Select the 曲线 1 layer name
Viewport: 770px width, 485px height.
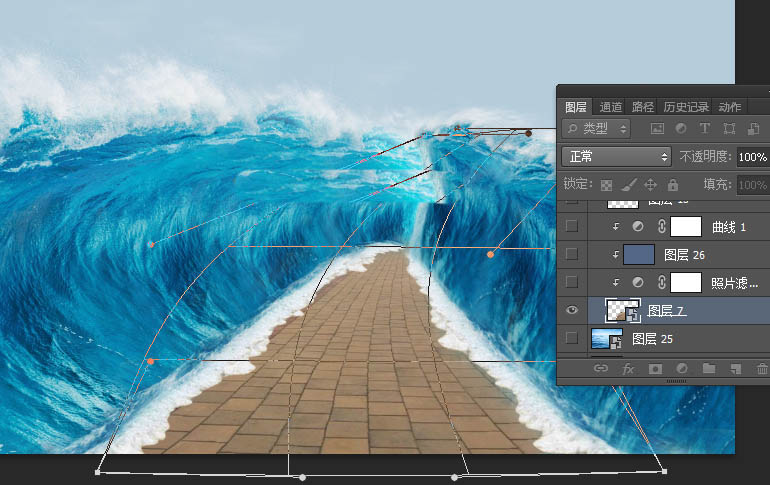click(x=729, y=227)
